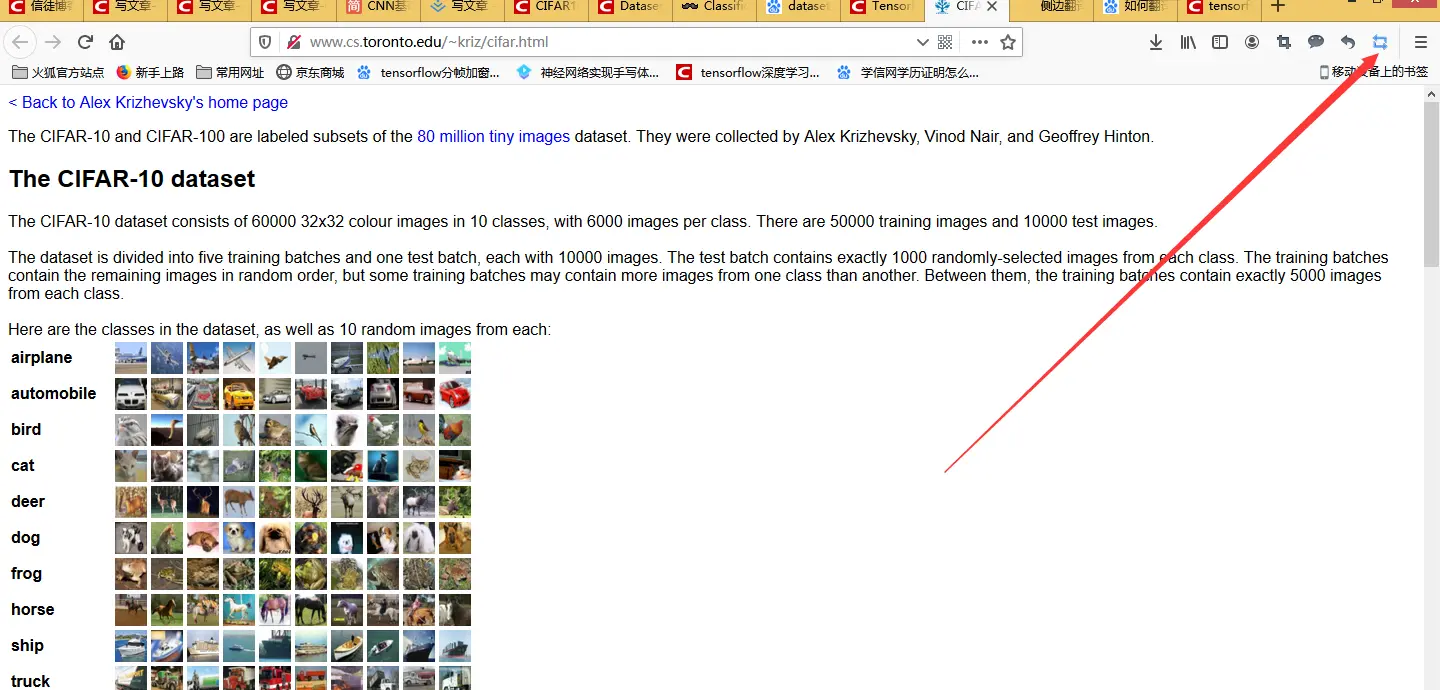Open the hamburger application menu

(x=1420, y=42)
